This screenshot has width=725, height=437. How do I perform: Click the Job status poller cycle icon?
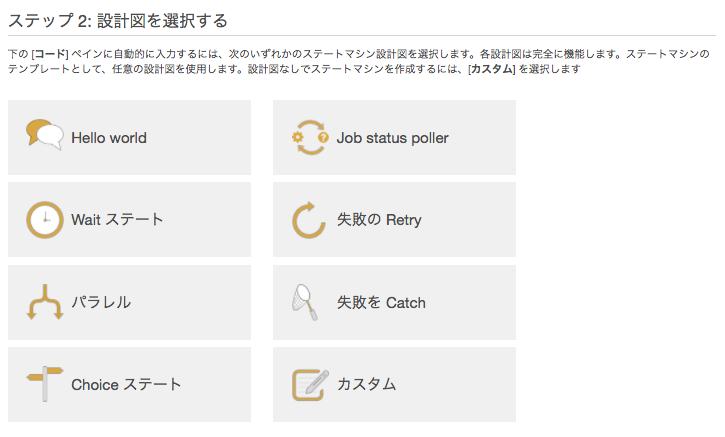pos(310,137)
